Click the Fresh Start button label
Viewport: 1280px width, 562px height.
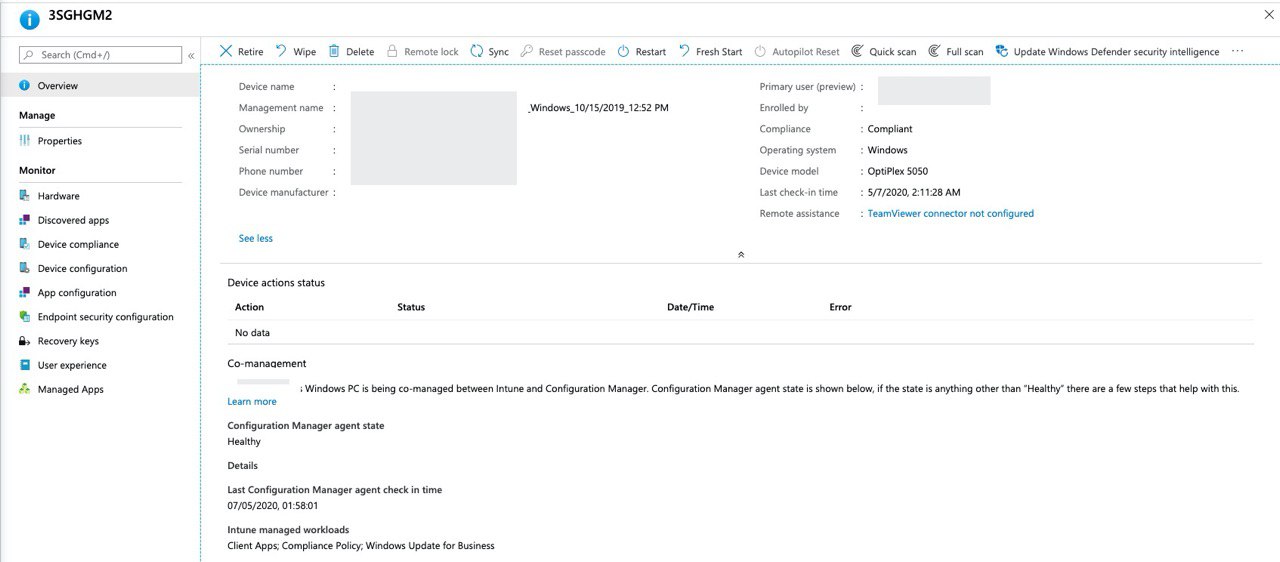[719, 52]
